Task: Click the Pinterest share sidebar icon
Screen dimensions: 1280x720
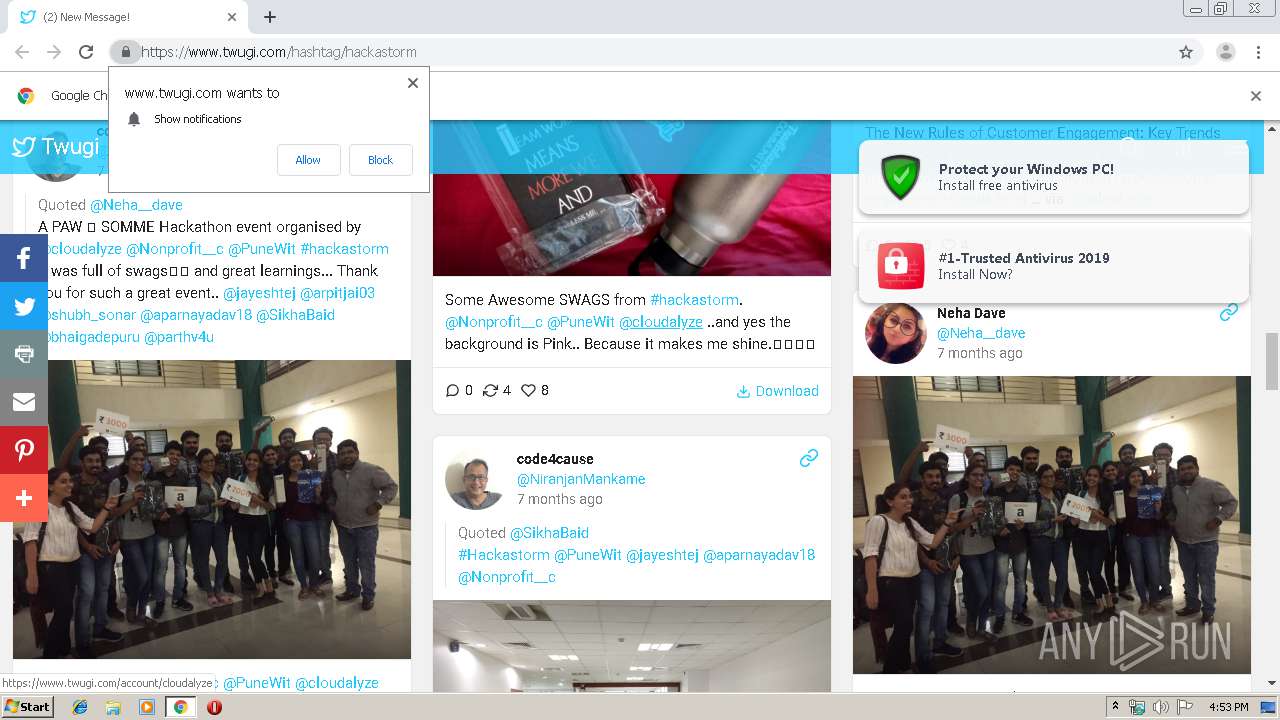Action: [24, 450]
